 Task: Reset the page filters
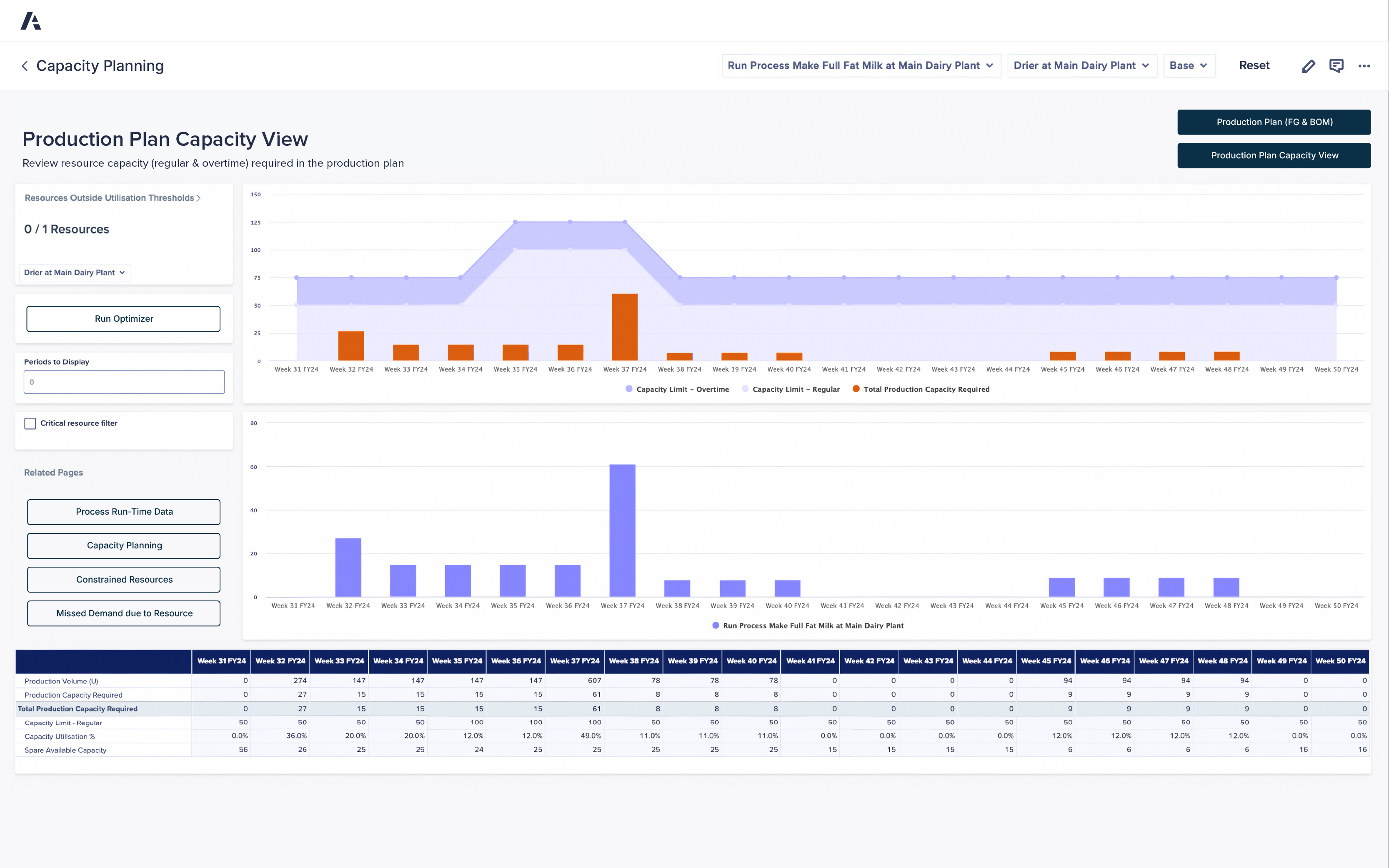[1254, 65]
